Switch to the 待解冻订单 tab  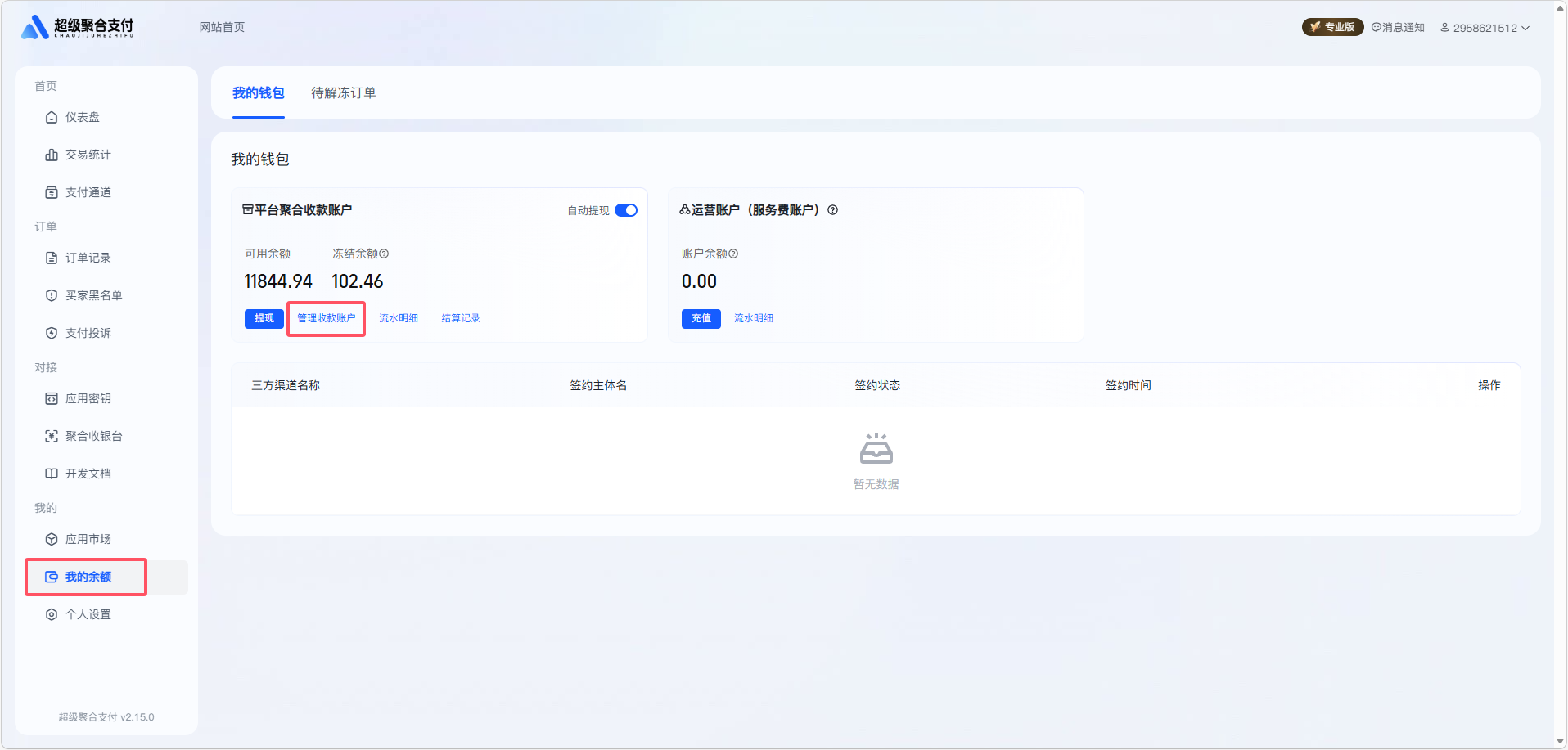click(x=343, y=92)
